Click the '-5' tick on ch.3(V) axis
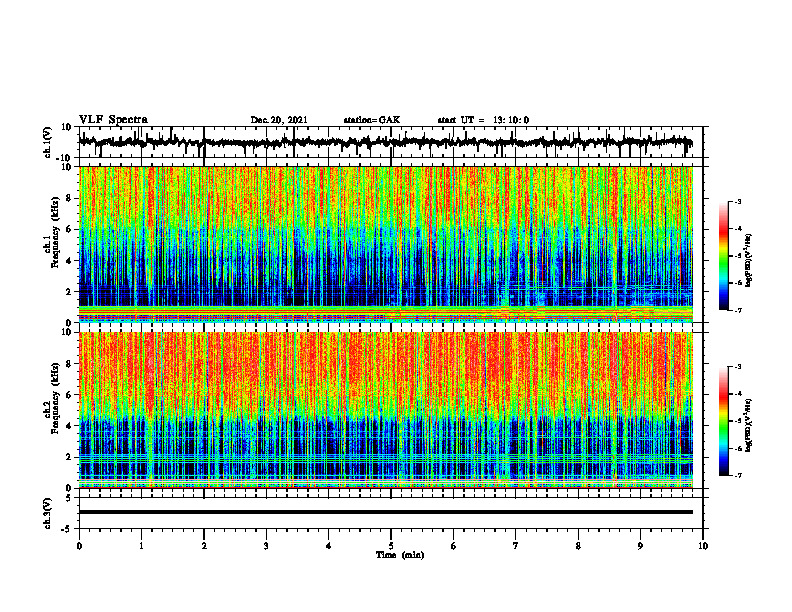Image resolution: width=792 pixels, height=612 pixels. pyautogui.click(x=68, y=529)
